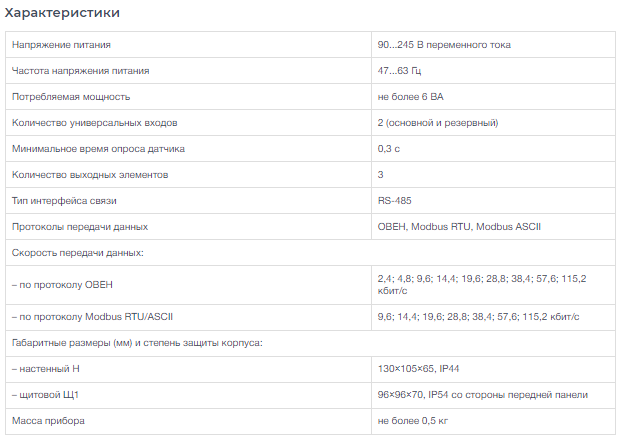
Task: Select the Потребляемая мощность label
Action: click(71, 97)
